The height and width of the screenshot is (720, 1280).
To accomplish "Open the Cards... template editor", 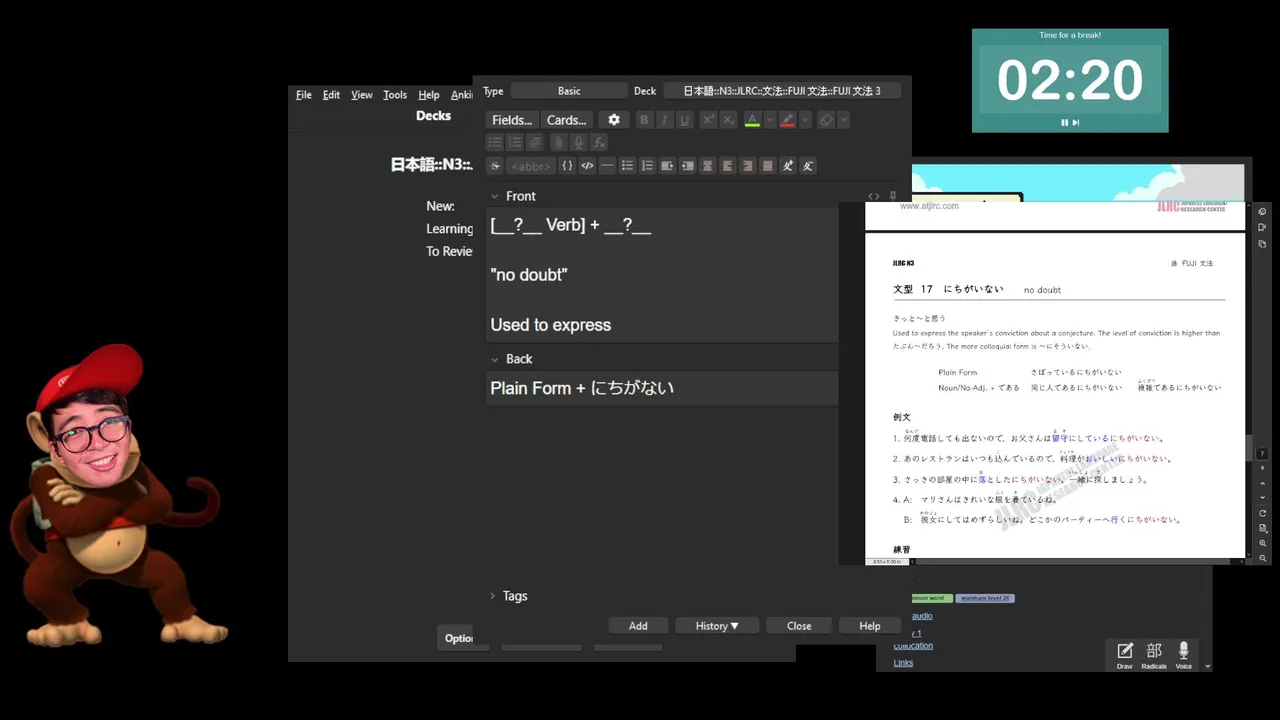I will (567, 120).
